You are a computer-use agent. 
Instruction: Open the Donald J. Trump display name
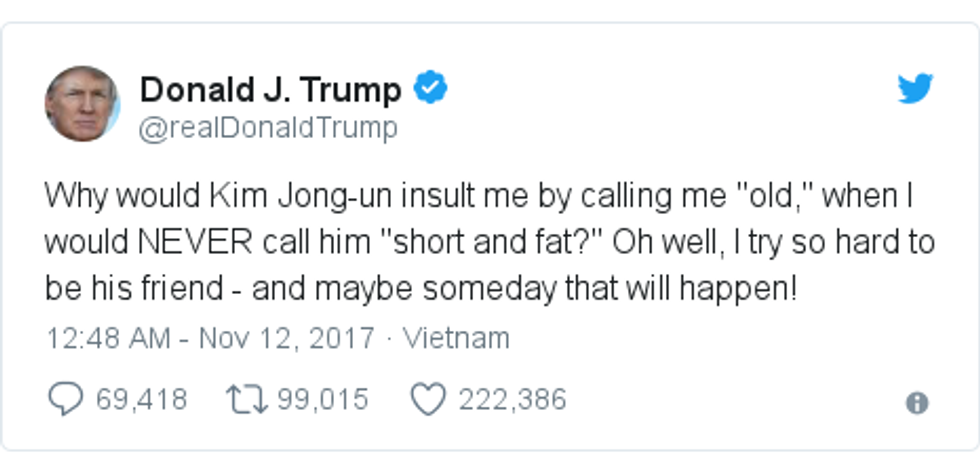[270, 90]
